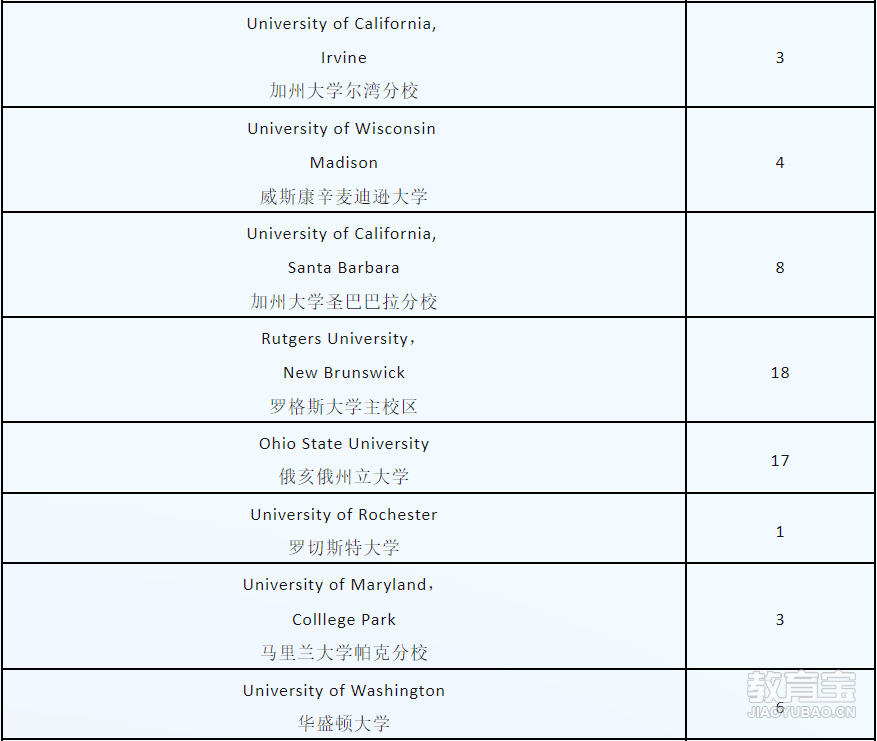
Task: Select the Chinese text 罗切斯特大学
Action: coord(343,547)
